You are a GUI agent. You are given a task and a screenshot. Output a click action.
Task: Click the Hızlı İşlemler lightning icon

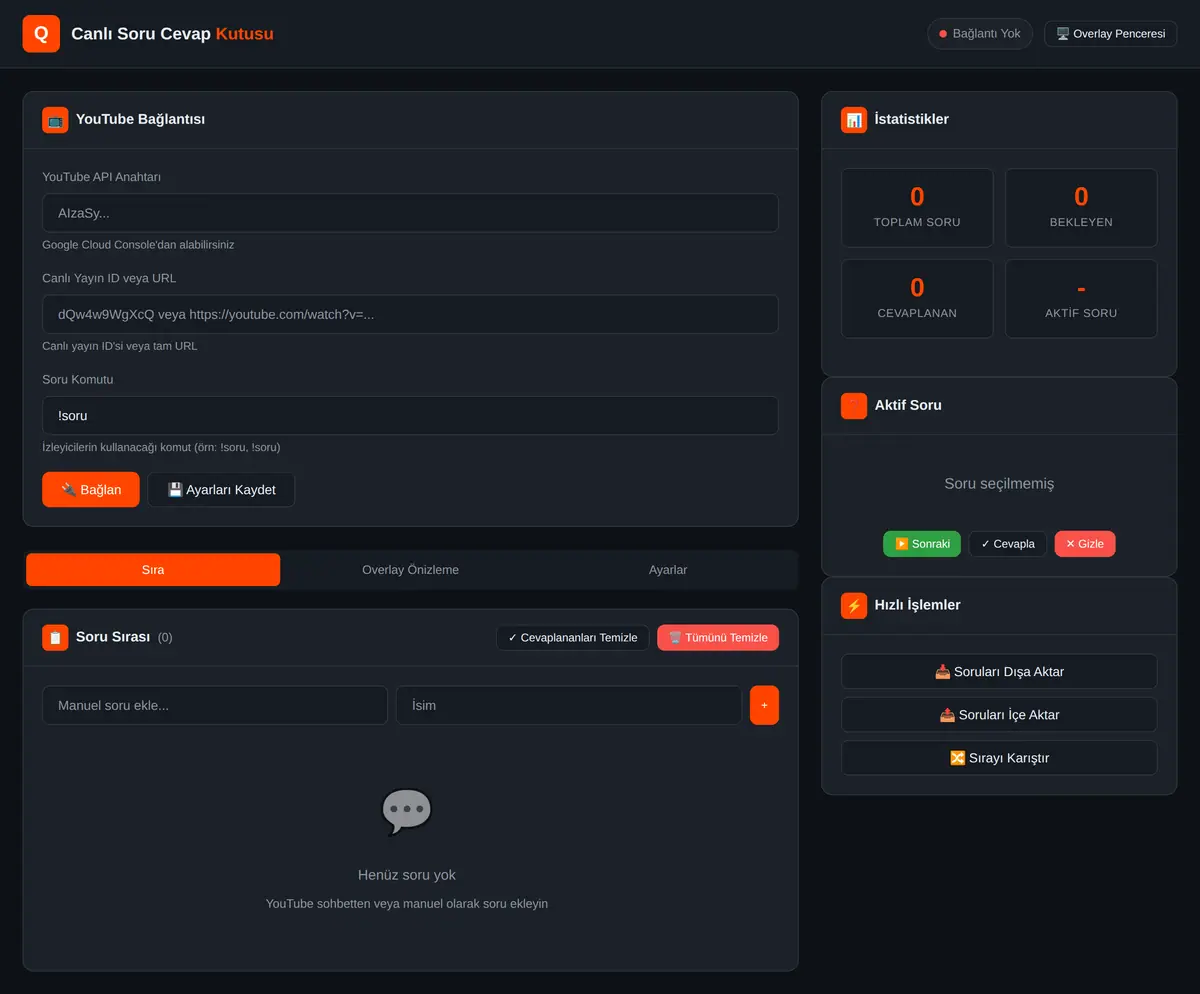coord(854,605)
